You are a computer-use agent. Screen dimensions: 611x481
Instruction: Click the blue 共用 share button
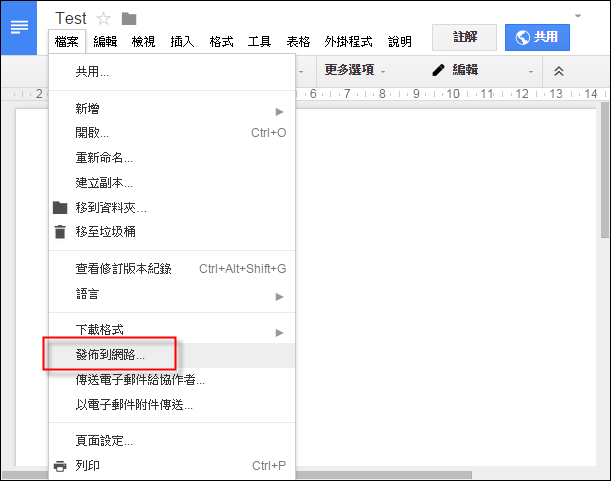coord(537,37)
